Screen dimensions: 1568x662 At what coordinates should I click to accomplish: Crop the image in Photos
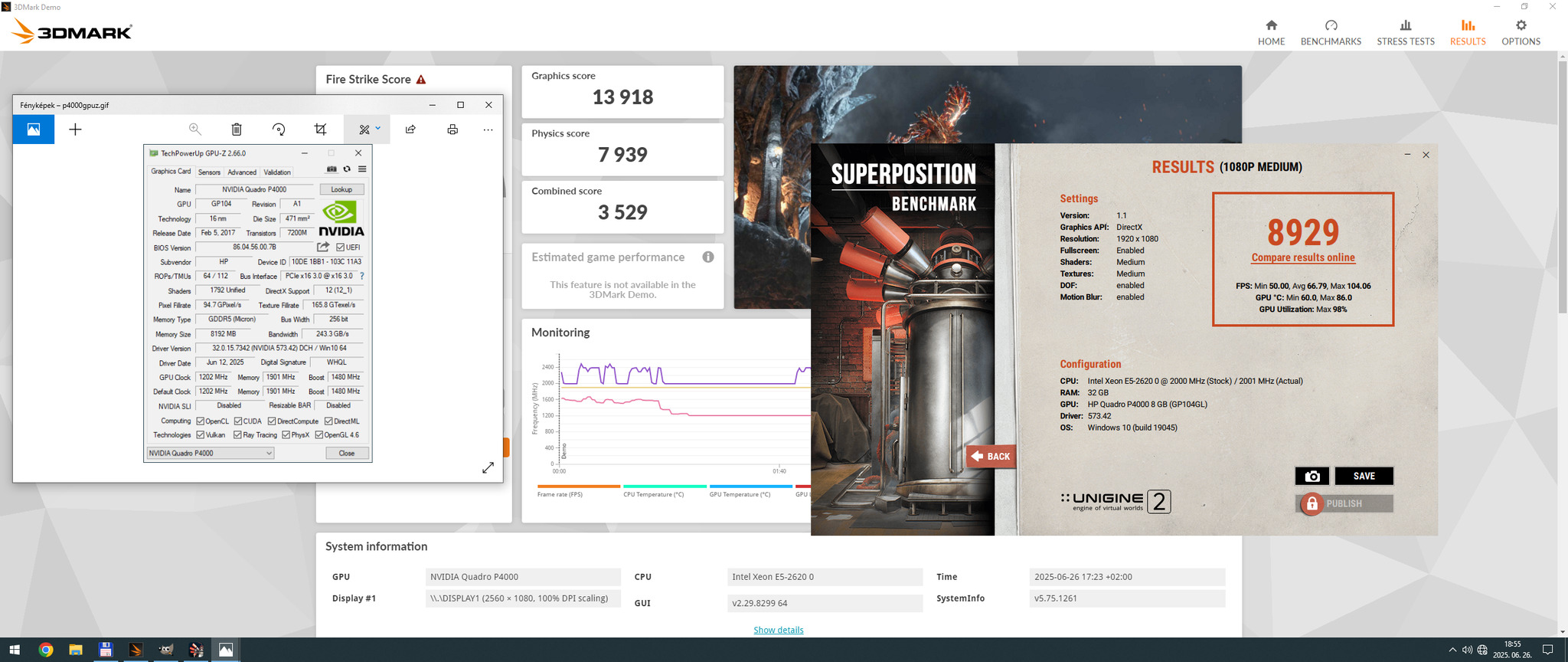321,129
